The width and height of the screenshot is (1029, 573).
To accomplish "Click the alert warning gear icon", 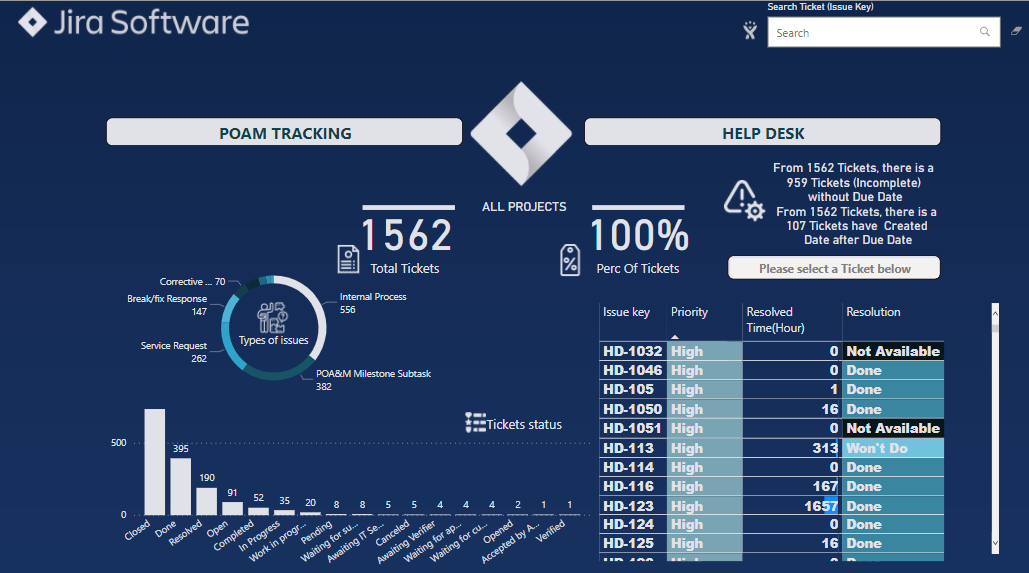I will (744, 201).
